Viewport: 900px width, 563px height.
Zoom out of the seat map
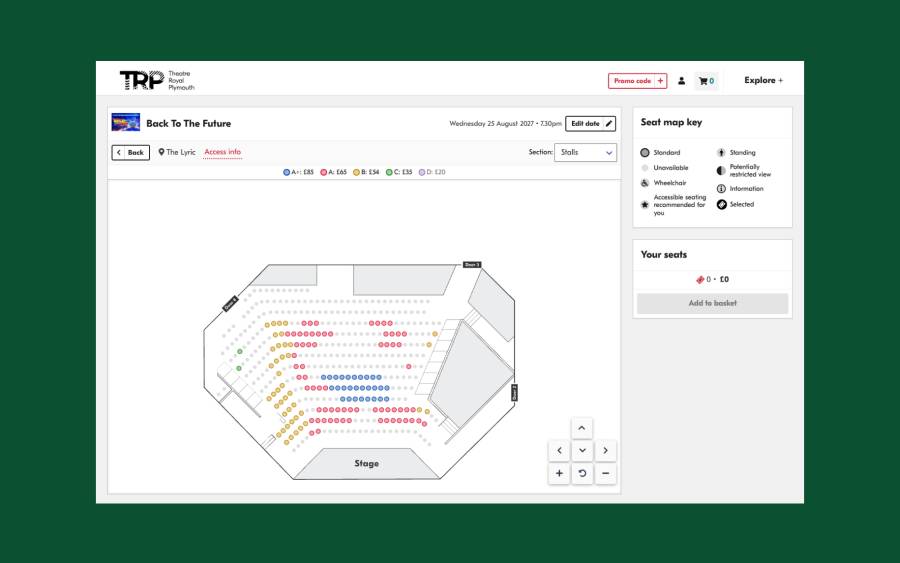point(605,474)
